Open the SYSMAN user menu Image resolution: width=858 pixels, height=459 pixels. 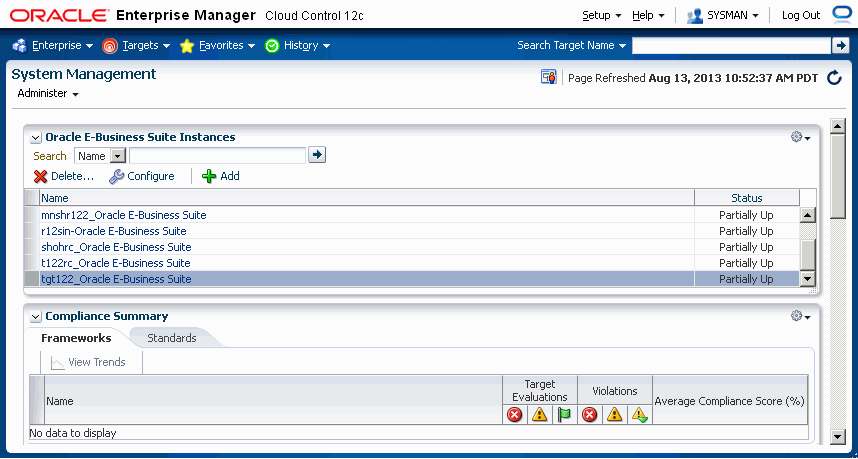tap(722, 15)
